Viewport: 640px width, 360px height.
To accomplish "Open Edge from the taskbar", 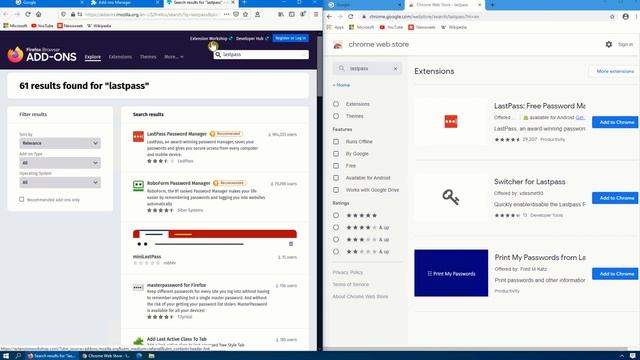I will click(139, 356).
